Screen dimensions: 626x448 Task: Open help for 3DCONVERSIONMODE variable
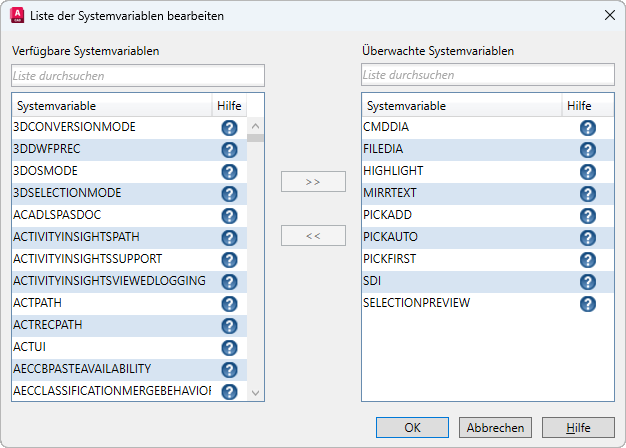229,128
